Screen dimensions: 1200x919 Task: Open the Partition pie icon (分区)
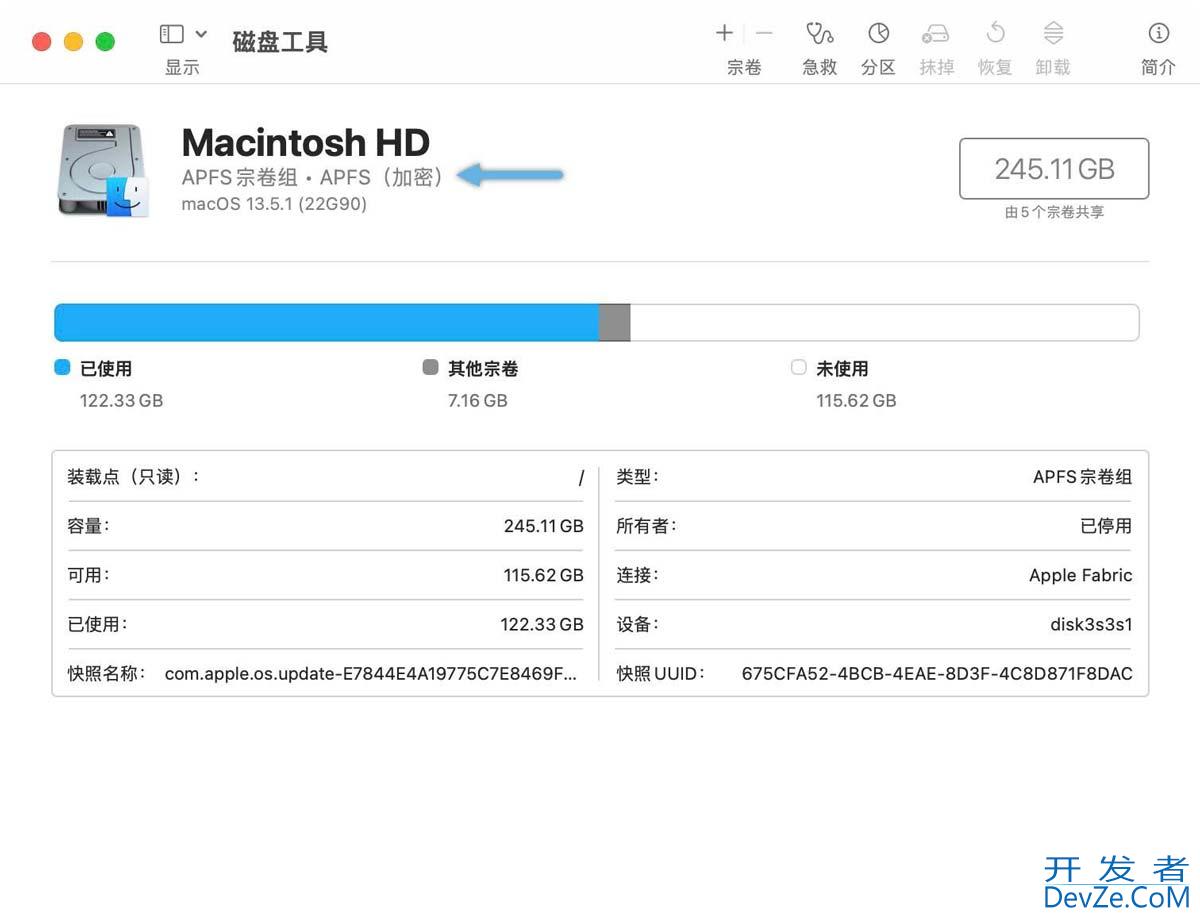[x=878, y=34]
